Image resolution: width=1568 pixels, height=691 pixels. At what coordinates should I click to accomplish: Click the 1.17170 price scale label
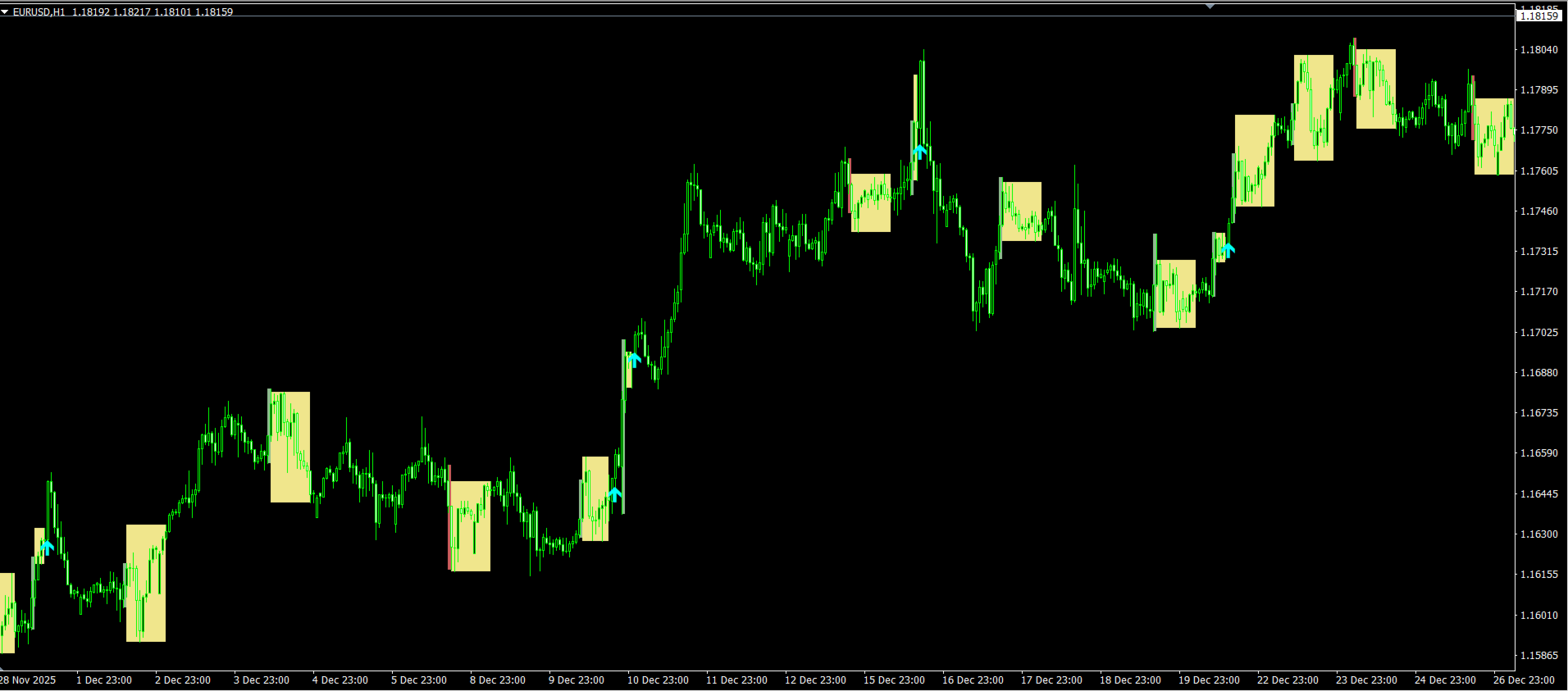click(1539, 292)
